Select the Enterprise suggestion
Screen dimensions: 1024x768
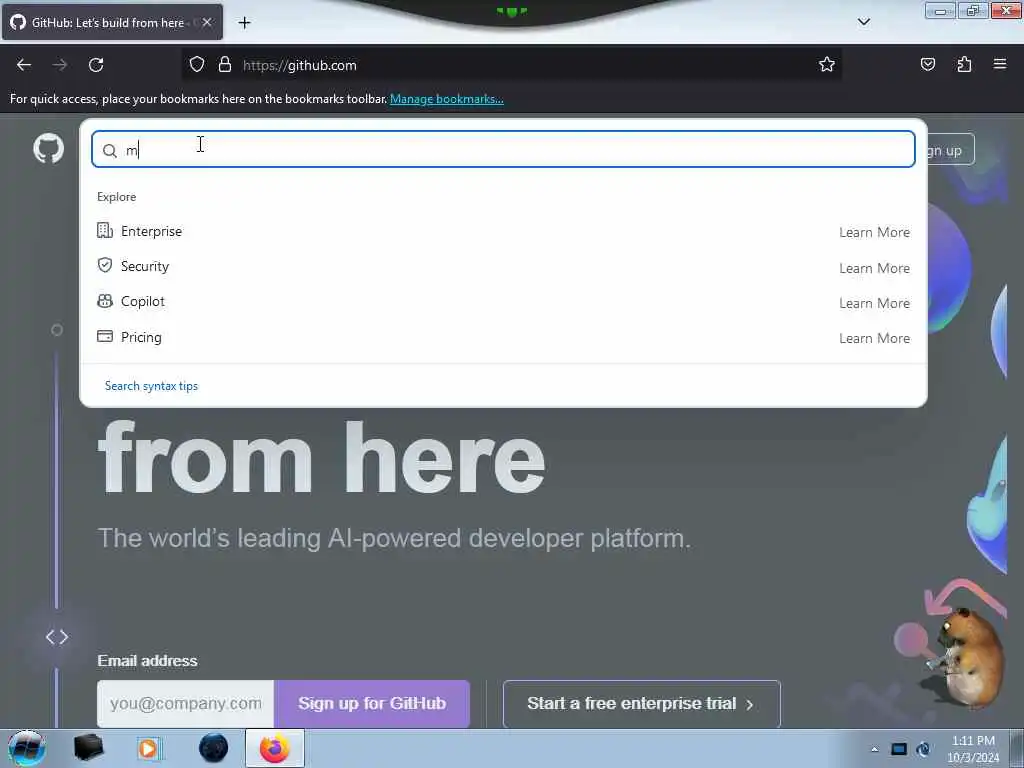pos(503,231)
